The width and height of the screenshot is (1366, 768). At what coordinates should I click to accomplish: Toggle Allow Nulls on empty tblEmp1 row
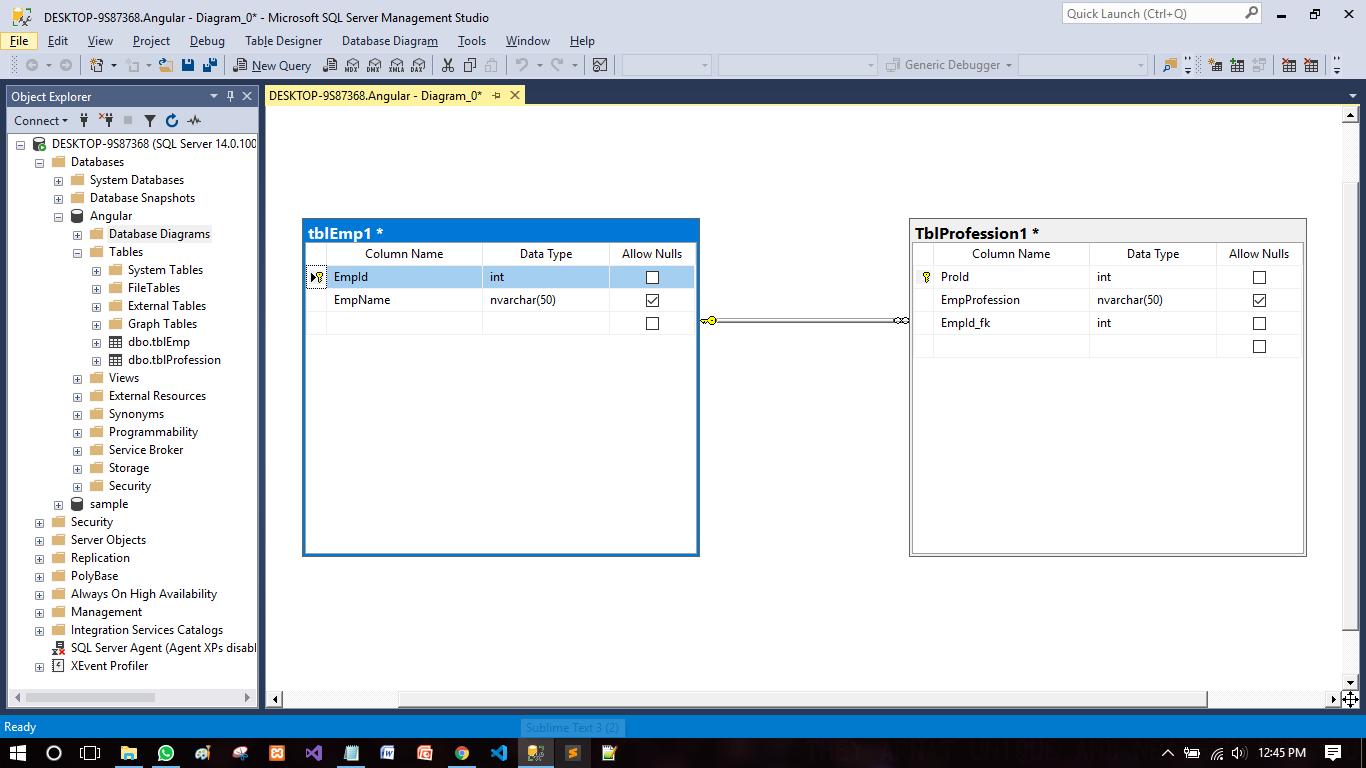pyautogui.click(x=652, y=323)
